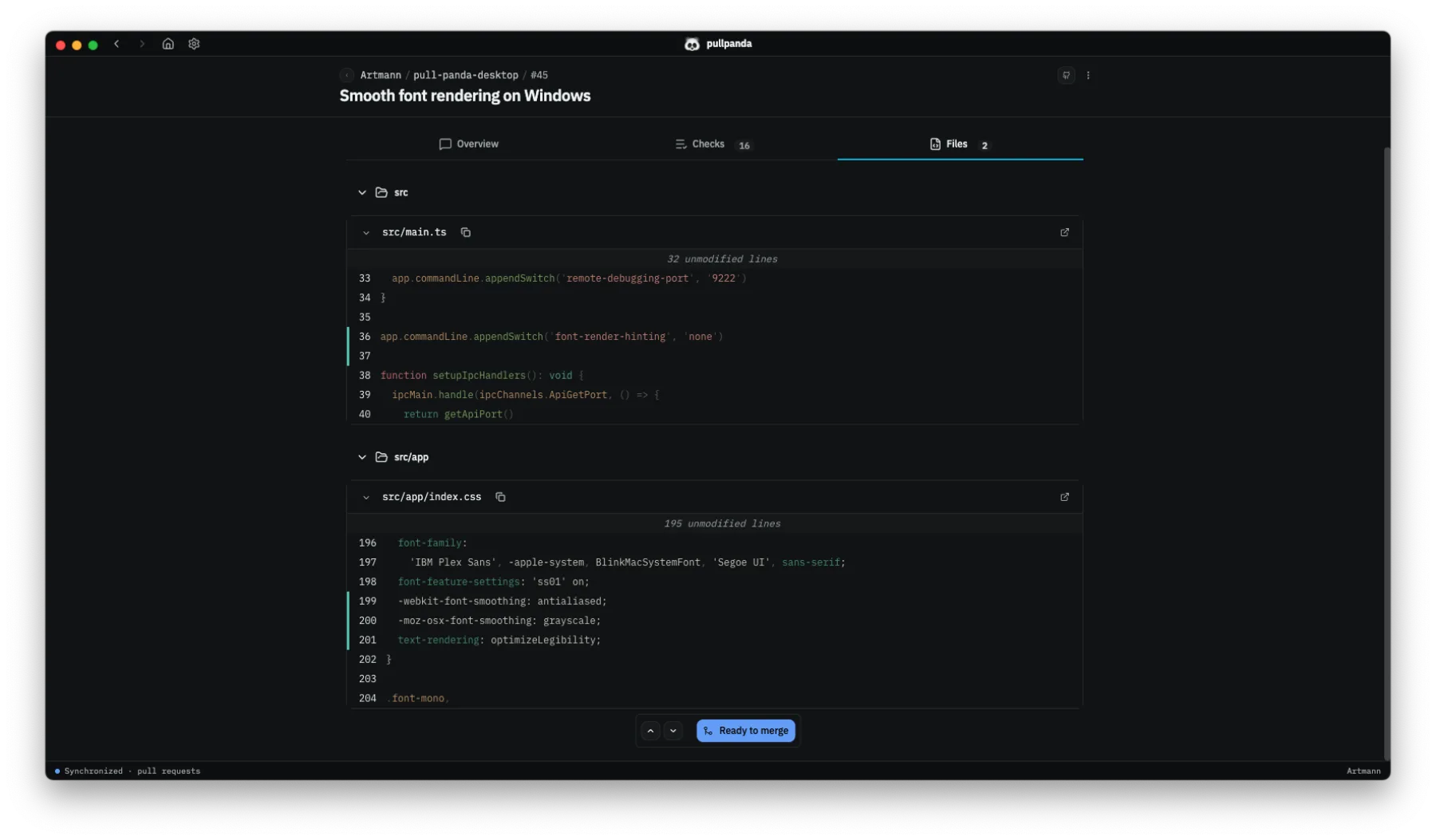Switch to the Checks tab
Screen dimensions: 1436x840
[712, 144]
